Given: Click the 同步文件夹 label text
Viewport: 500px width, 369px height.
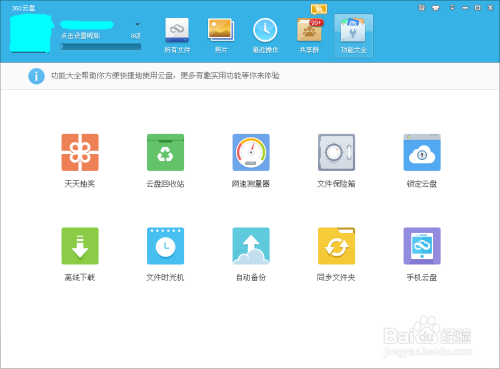Looking at the screenshot, I should point(336,277).
